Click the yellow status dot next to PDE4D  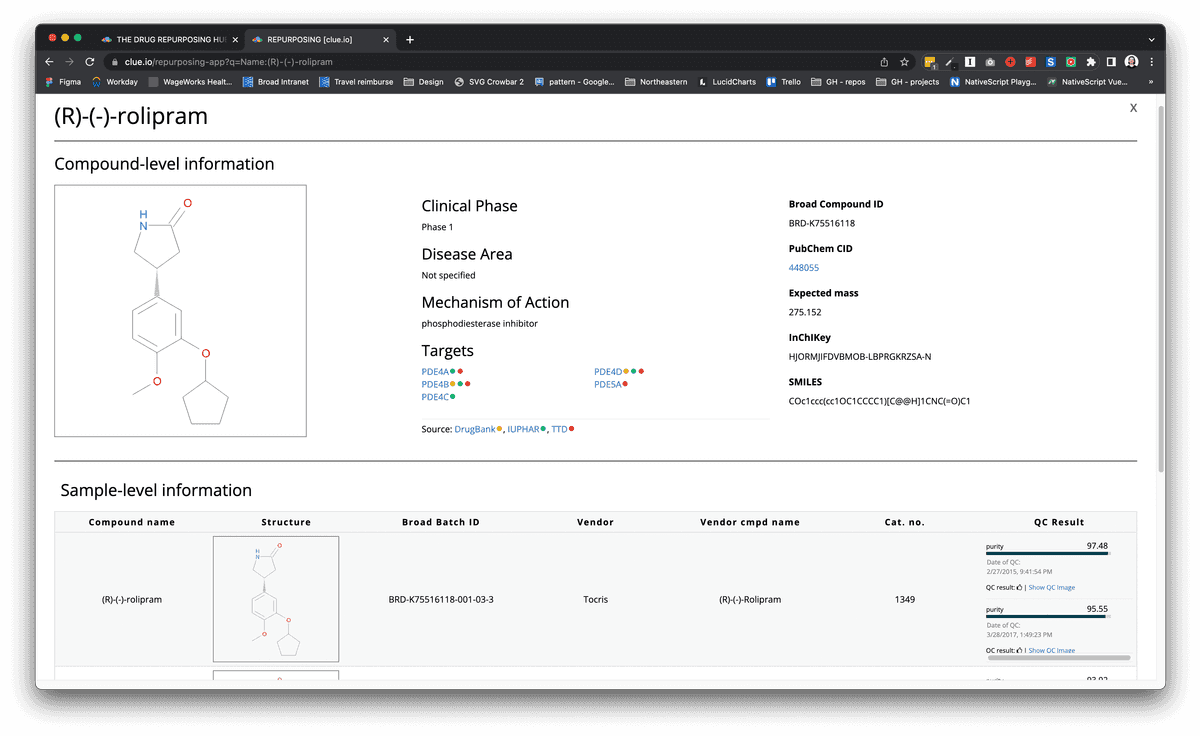click(626, 371)
